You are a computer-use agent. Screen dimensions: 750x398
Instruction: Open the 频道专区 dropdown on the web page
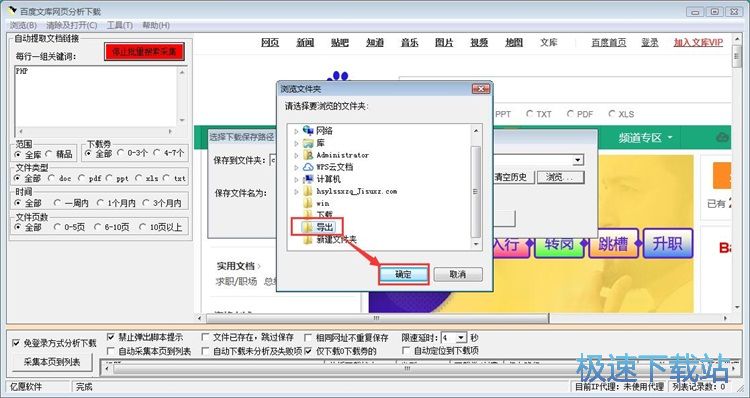[646, 138]
